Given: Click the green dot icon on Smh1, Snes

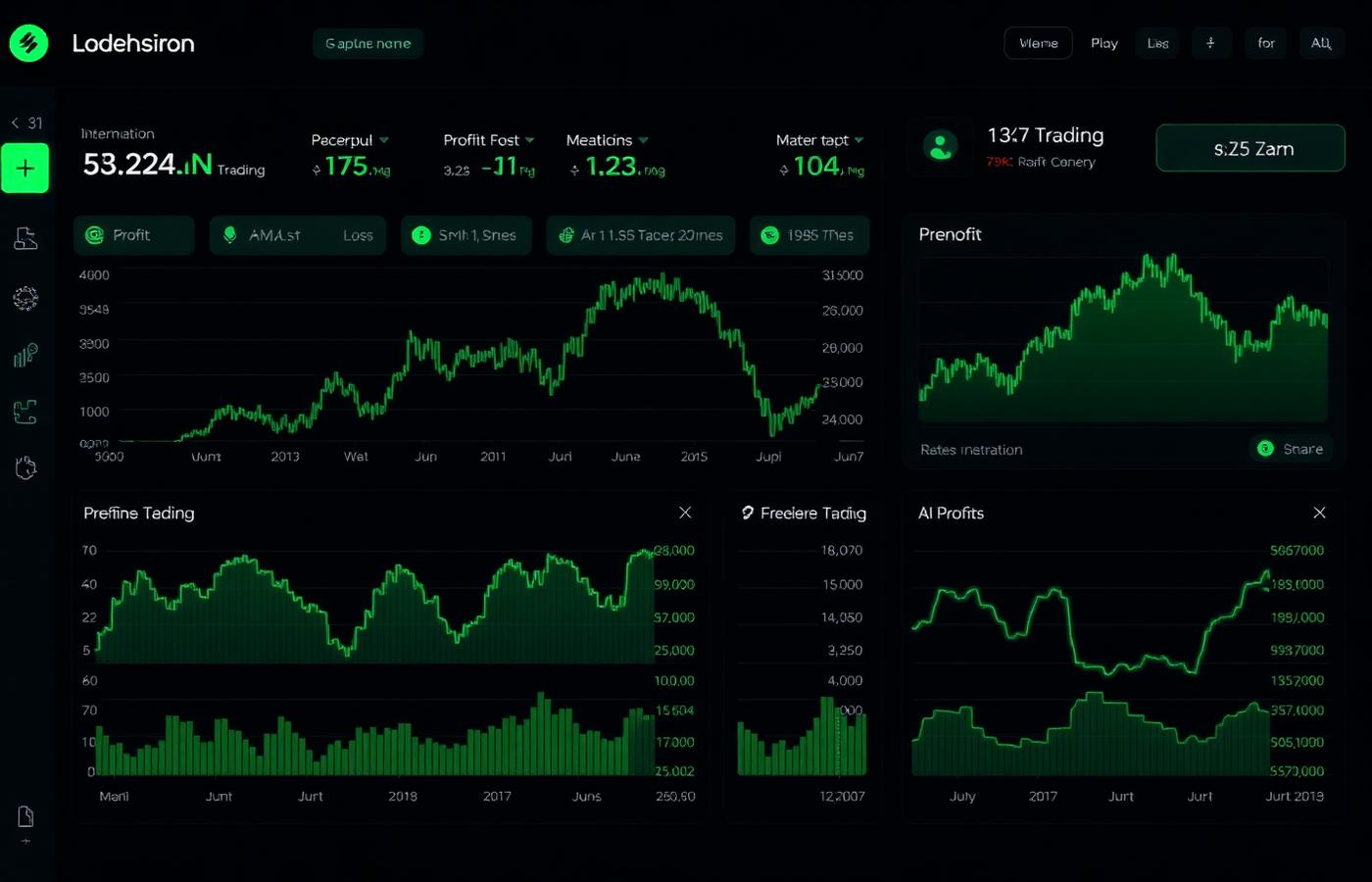Looking at the screenshot, I should pos(421,235).
